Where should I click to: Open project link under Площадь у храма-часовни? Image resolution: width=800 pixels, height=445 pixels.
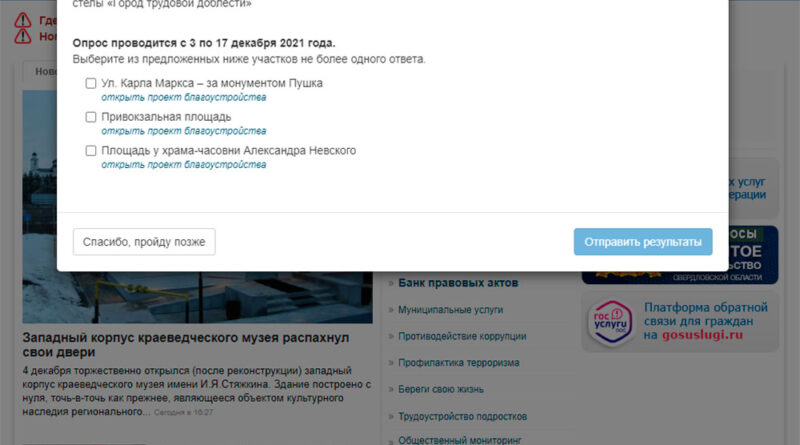click(x=184, y=164)
